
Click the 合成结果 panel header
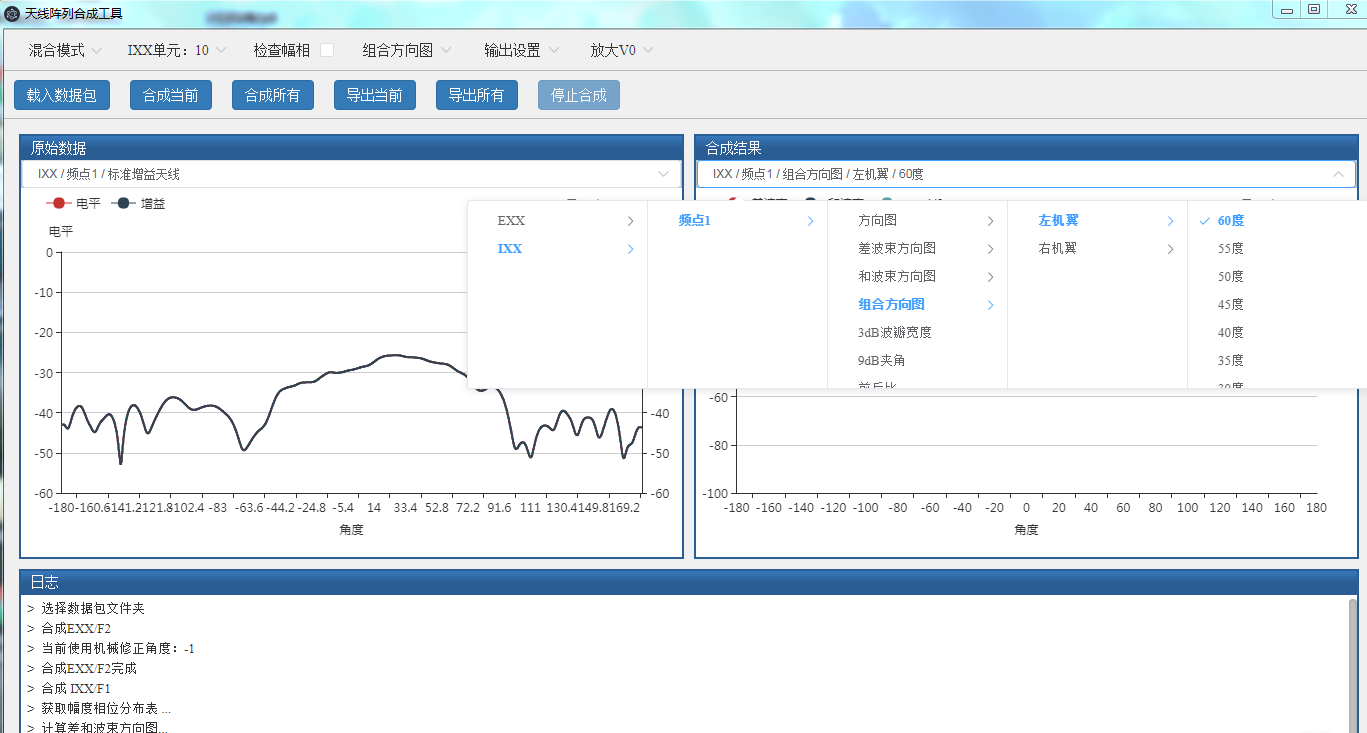pos(1026,148)
